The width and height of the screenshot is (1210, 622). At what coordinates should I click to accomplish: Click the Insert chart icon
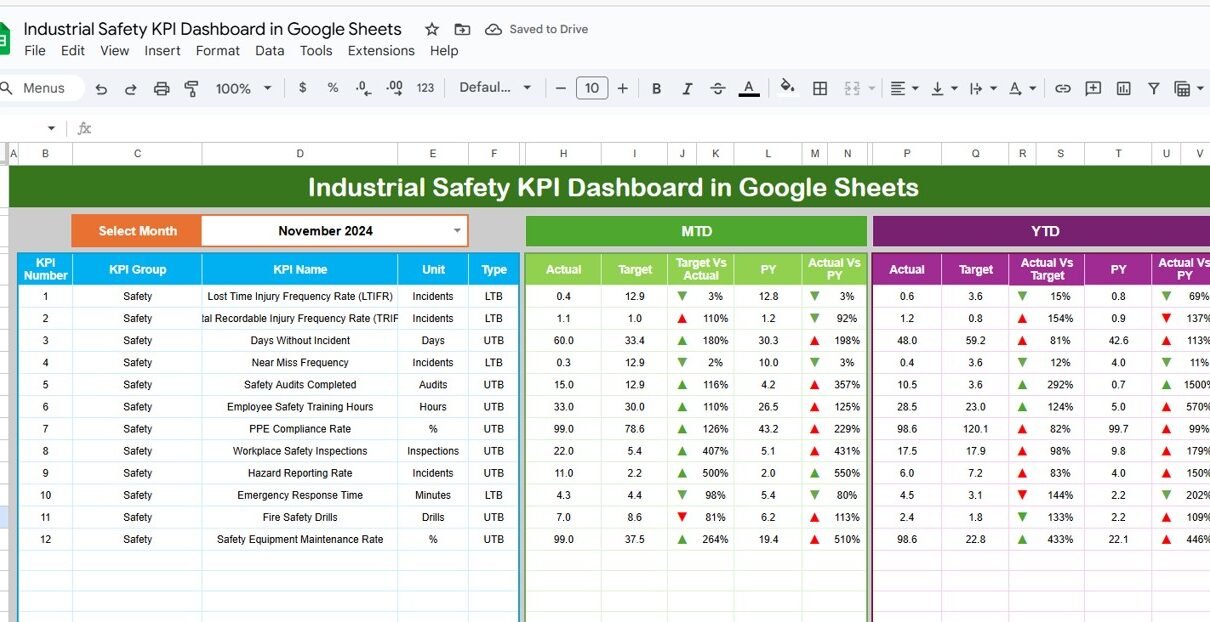pyautogui.click(x=1123, y=89)
